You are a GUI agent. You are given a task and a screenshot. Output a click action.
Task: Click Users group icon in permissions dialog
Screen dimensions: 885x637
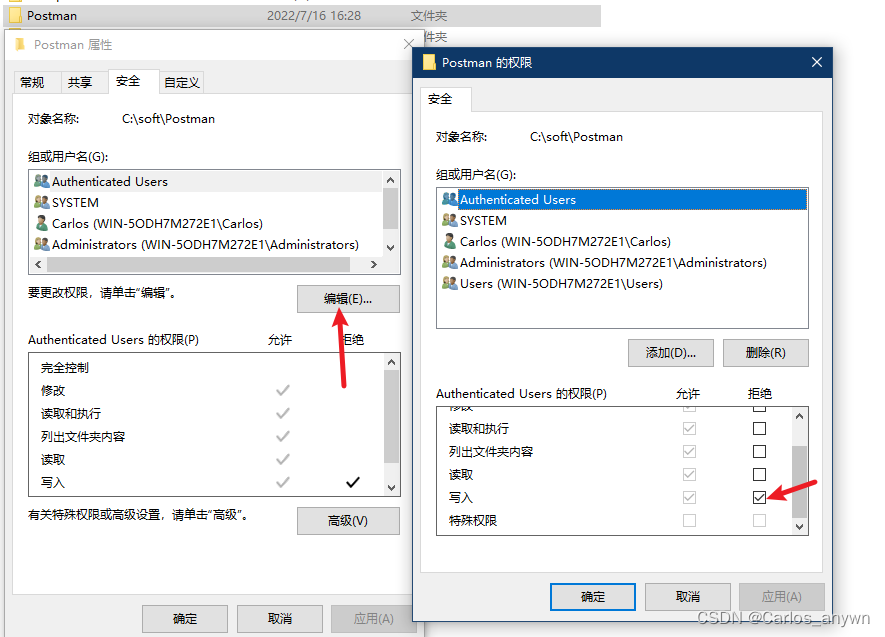[450, 283]
